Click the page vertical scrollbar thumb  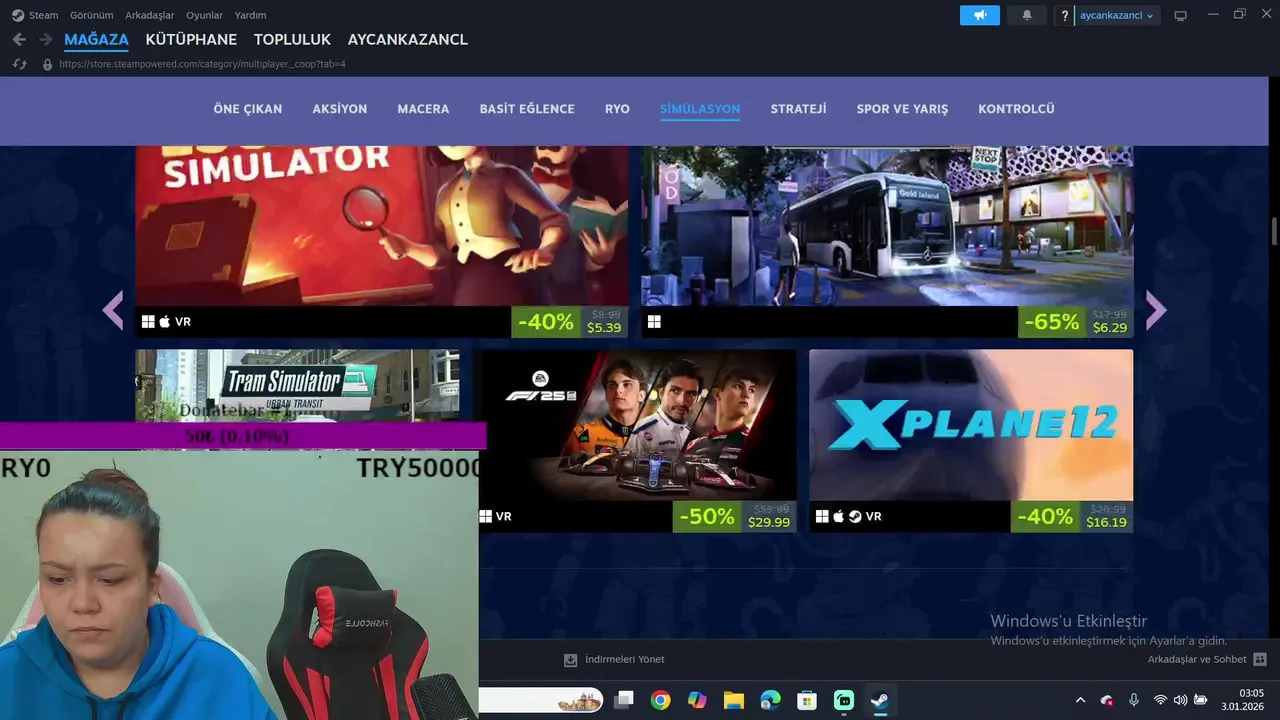tap(1274, 231)
